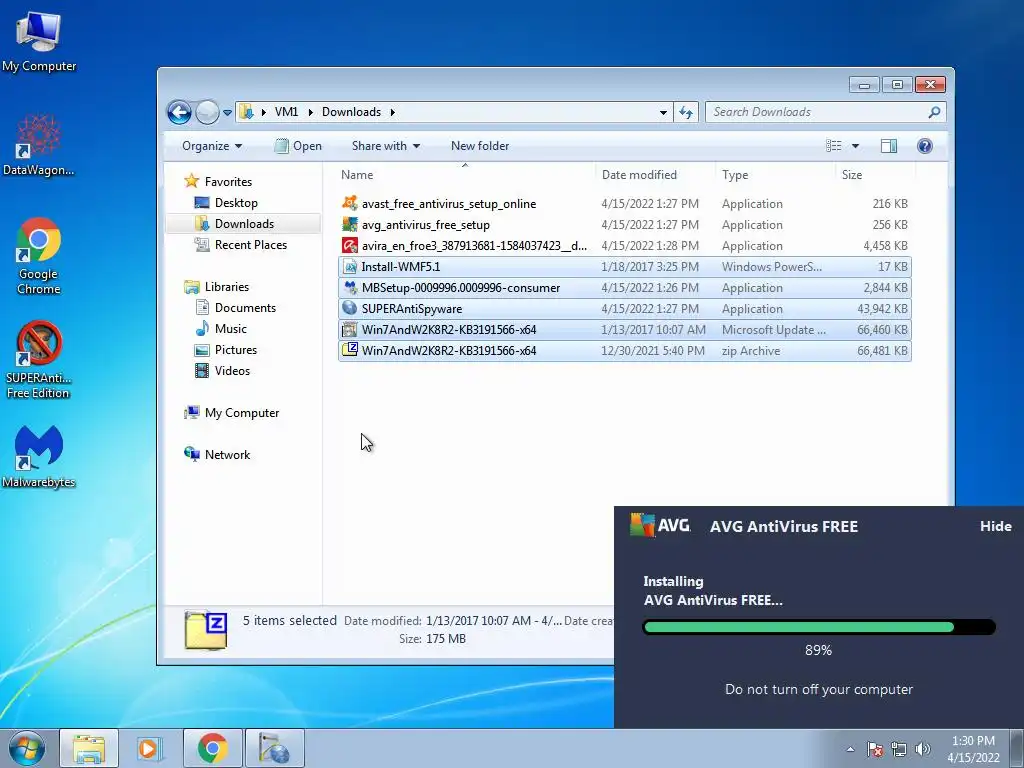Click the Search Downloads field
This screenshot has width=1024, height=768.
tap(818, 112)
